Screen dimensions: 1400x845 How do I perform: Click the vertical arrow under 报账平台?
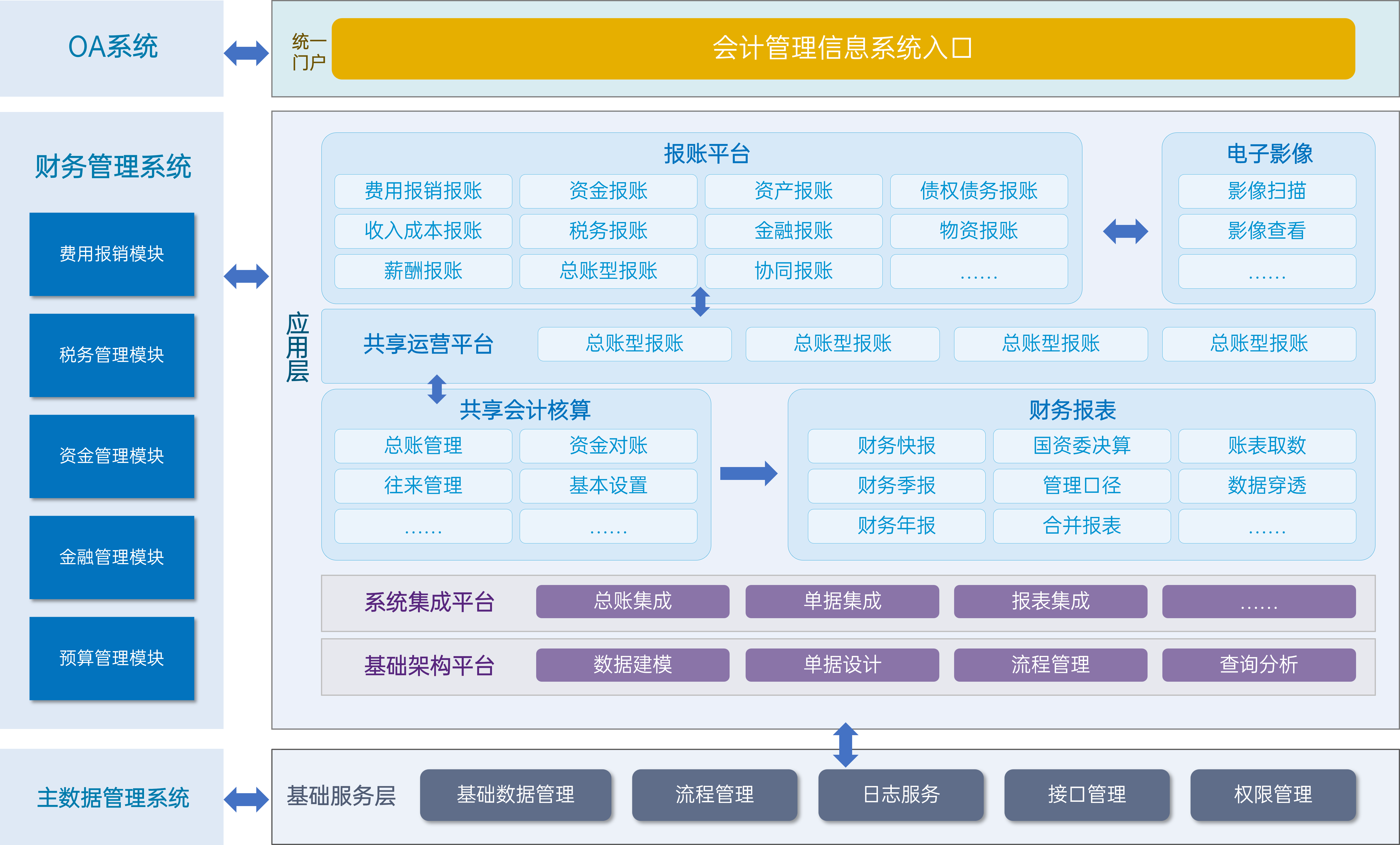point(700,301)
